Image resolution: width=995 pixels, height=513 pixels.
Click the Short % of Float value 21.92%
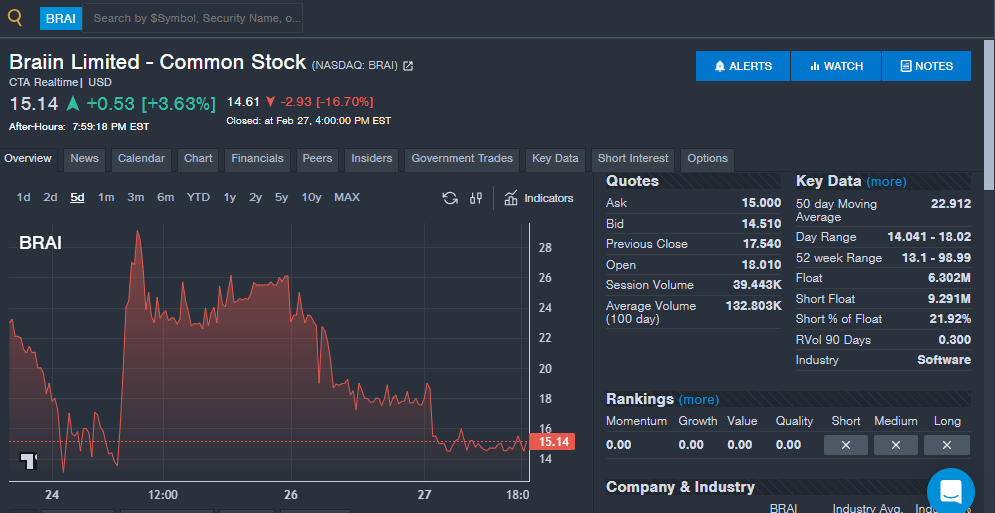pos(951,319)
